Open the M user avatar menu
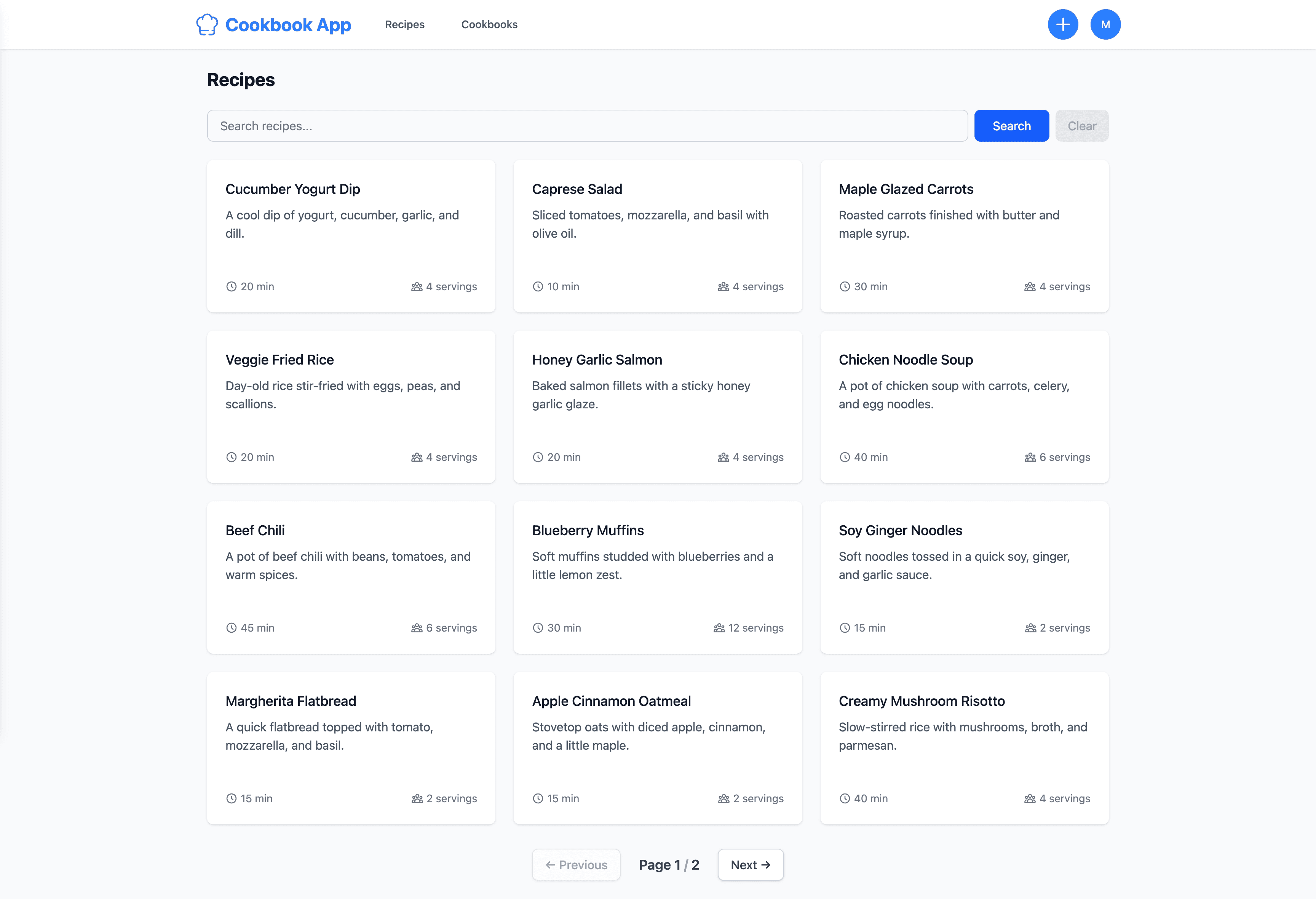This screenshot has width=1316, height=899. tap(1105, 24)
